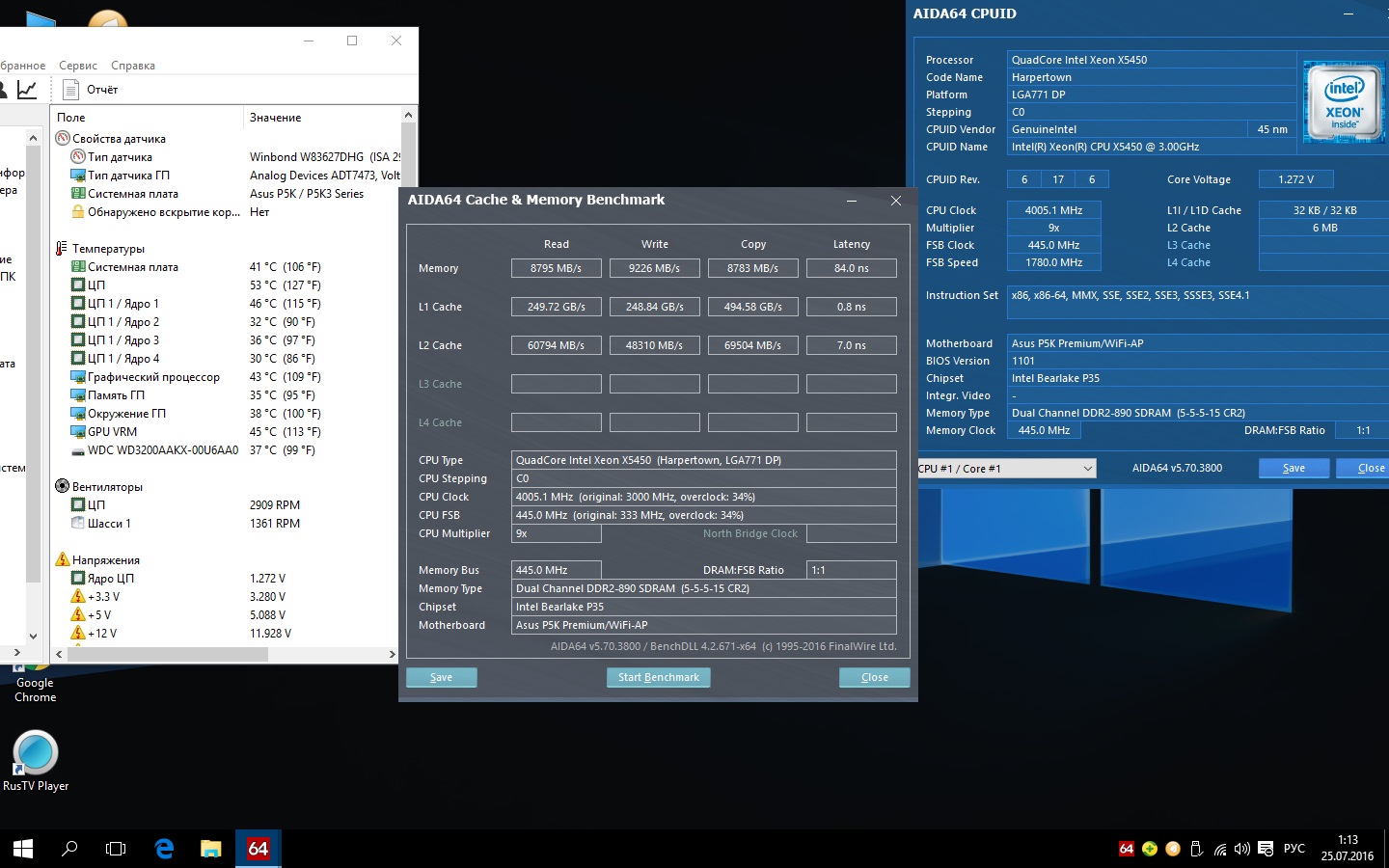The image size is (1389, 868).
Task: Click the padlock icon beside Обнаружено вскрытие
Action: [78, 211]
